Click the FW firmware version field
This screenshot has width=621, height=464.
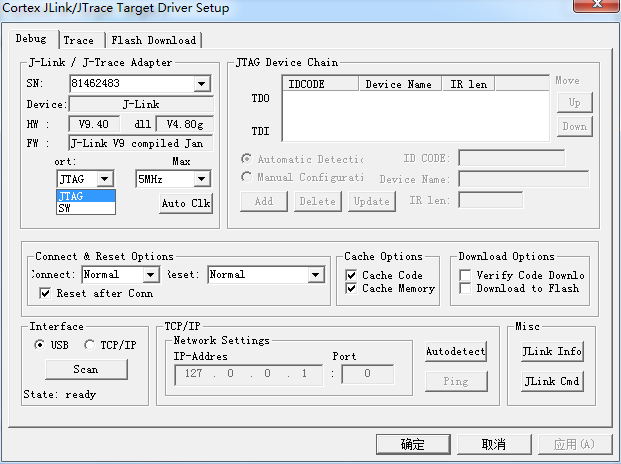point(141,143)
